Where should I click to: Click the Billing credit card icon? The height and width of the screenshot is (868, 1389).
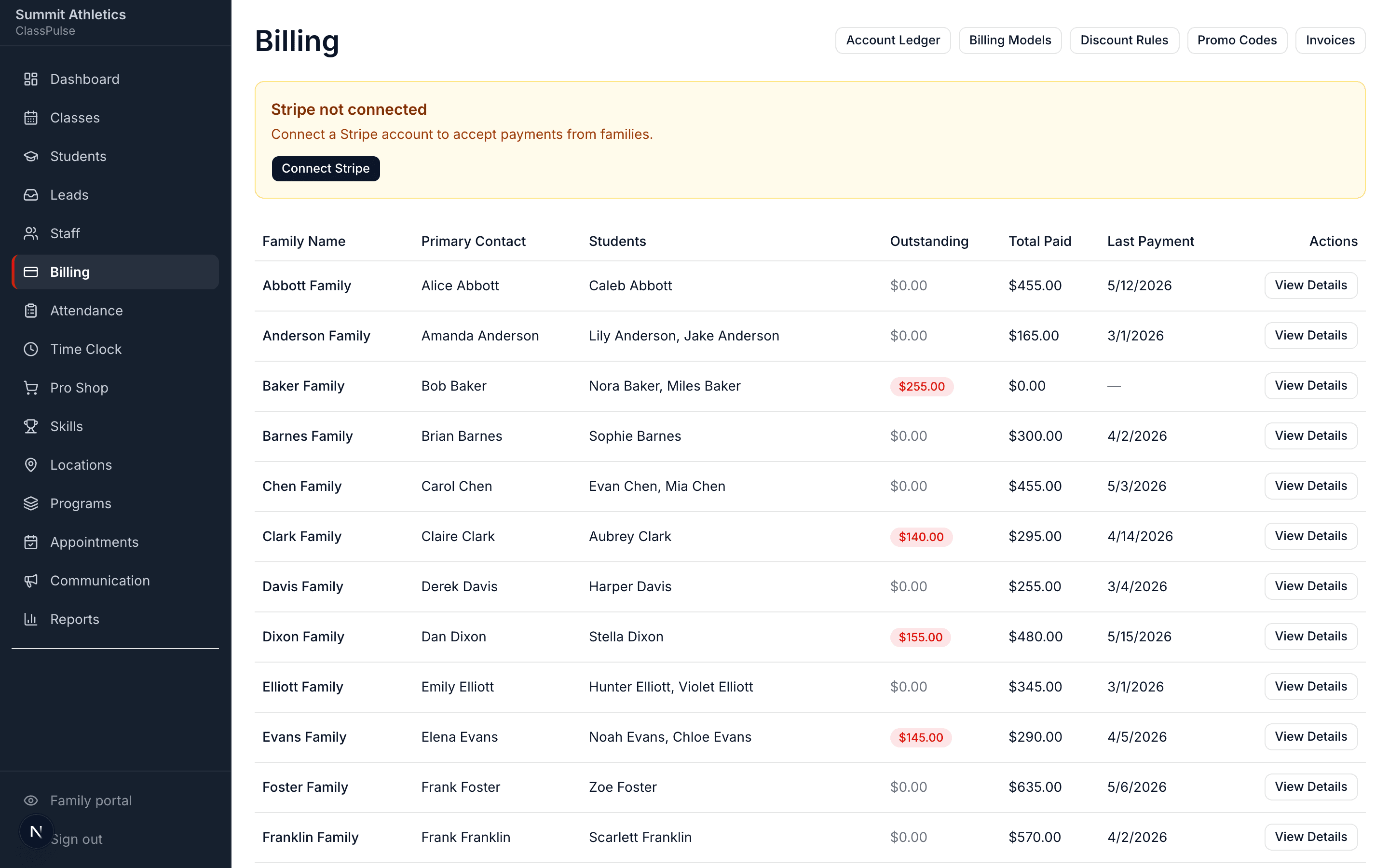[x=31, y=272]
